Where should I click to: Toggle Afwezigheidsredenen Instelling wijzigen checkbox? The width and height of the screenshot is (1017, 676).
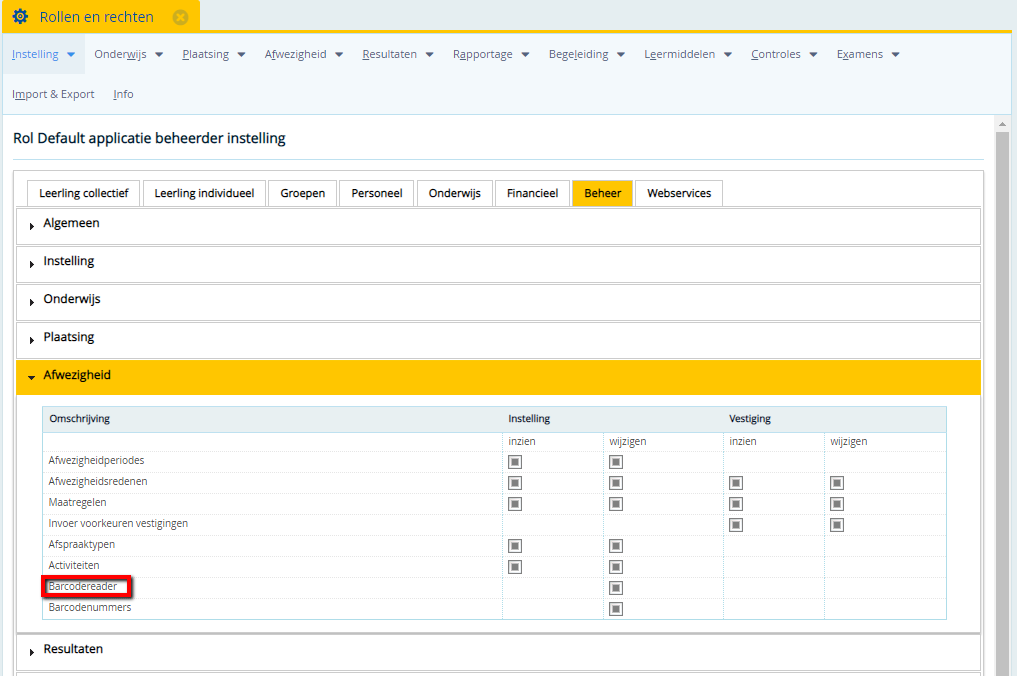point(616,483)
